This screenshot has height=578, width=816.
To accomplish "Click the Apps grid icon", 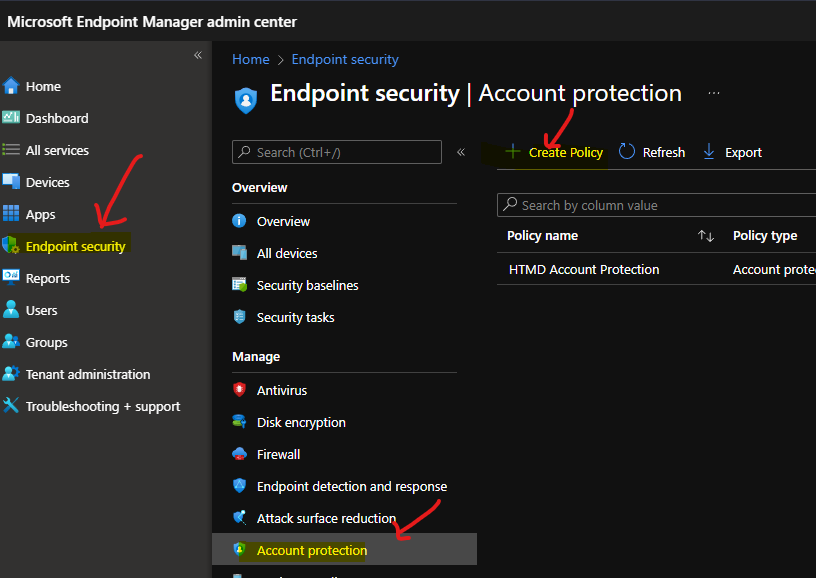I will [10, 214].
